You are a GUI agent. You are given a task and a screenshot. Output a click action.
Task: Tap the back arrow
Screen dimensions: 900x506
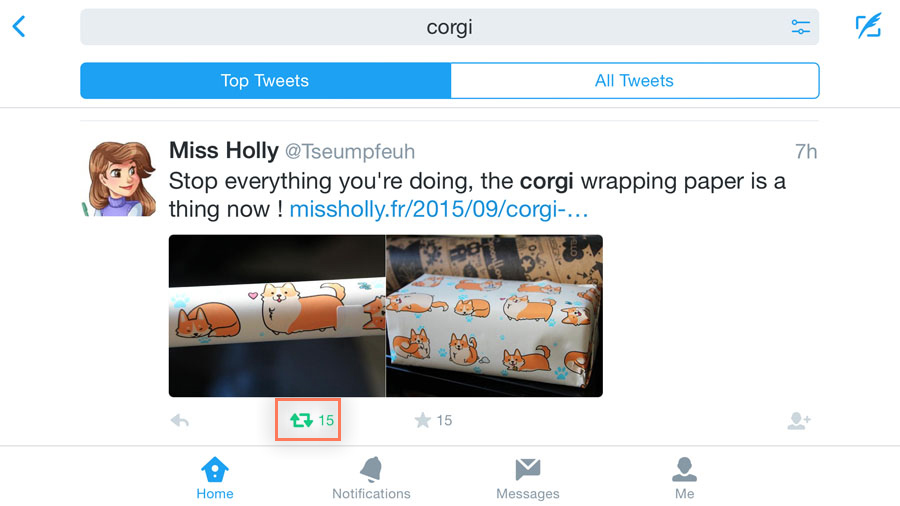point(19,27)
